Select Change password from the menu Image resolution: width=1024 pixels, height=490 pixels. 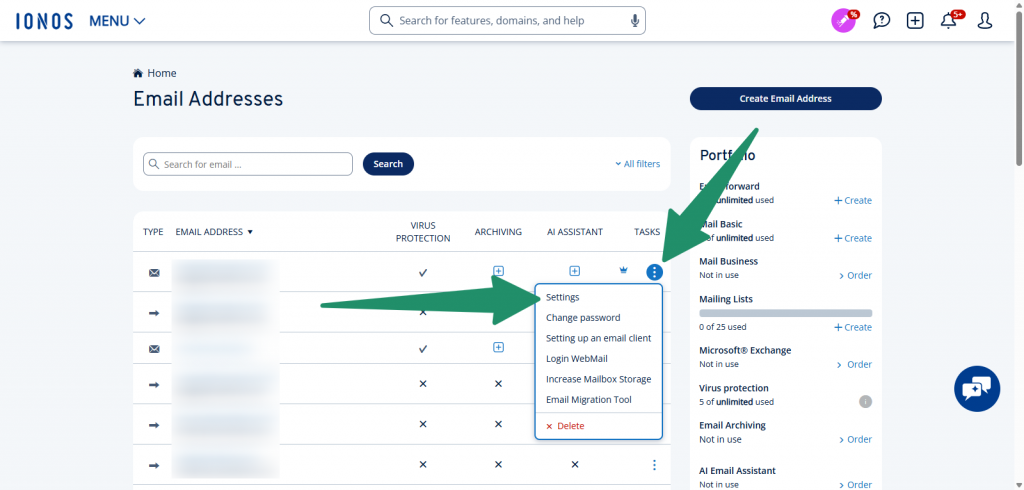pyautogui.click(x=583, y=318)
